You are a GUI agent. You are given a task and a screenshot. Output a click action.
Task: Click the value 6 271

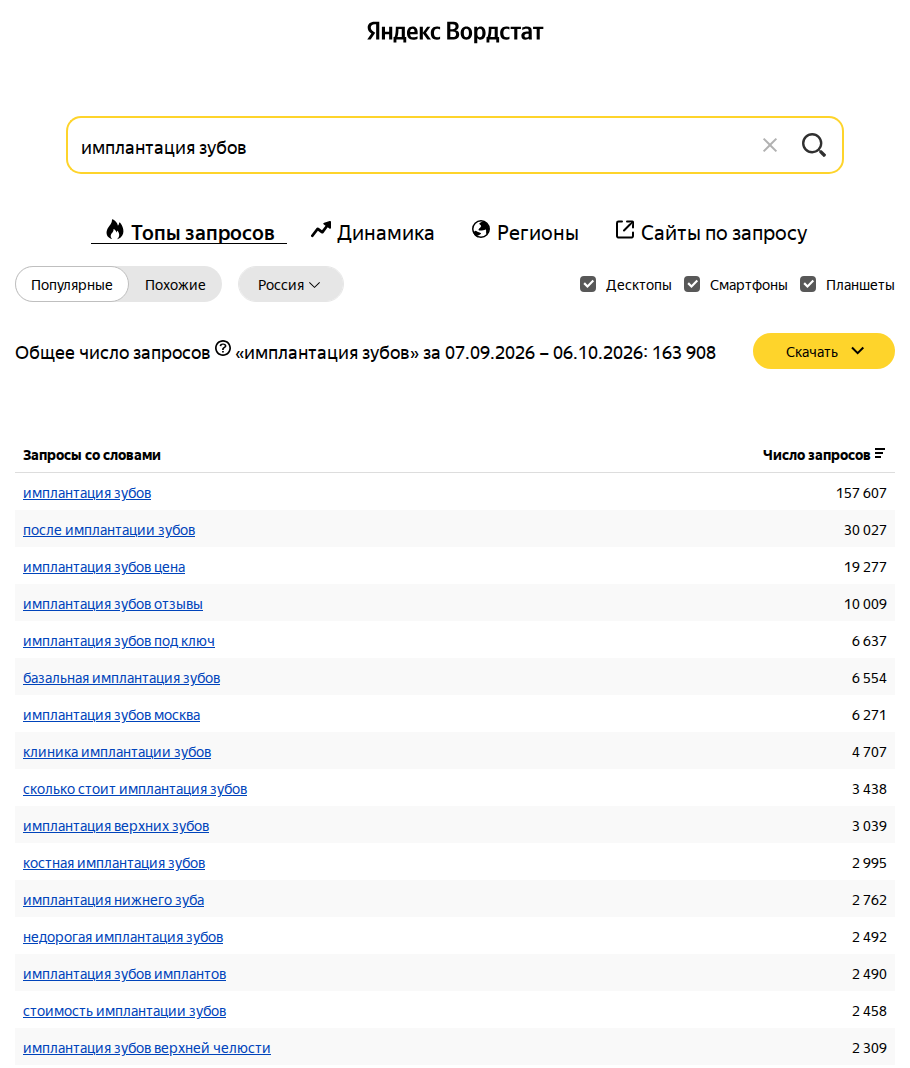tap(869, 715)
